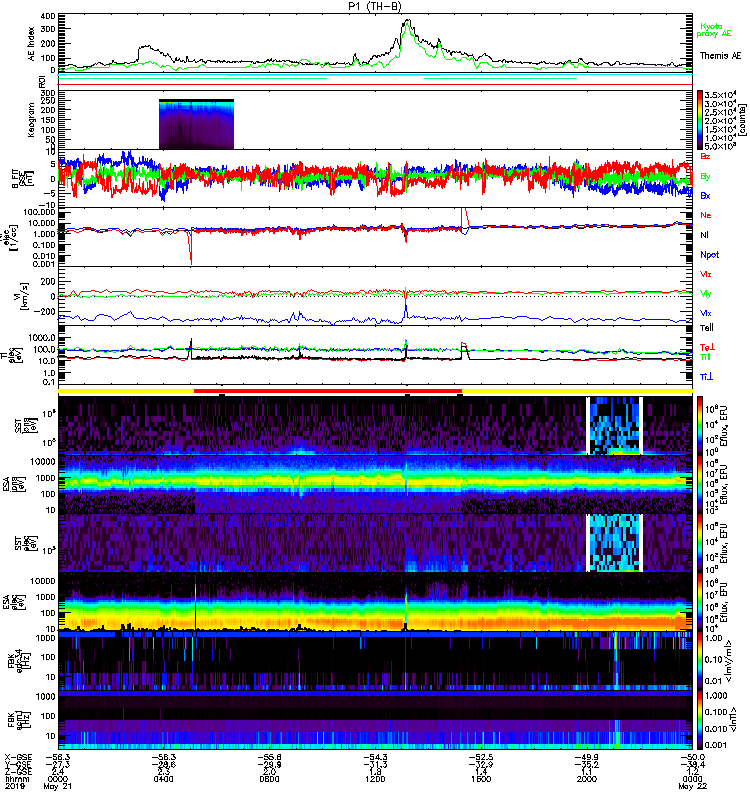Viewport: 750px width, 800px height.
Task: Click the FBK magnetic nT colorbar
Action: [699, 720]
